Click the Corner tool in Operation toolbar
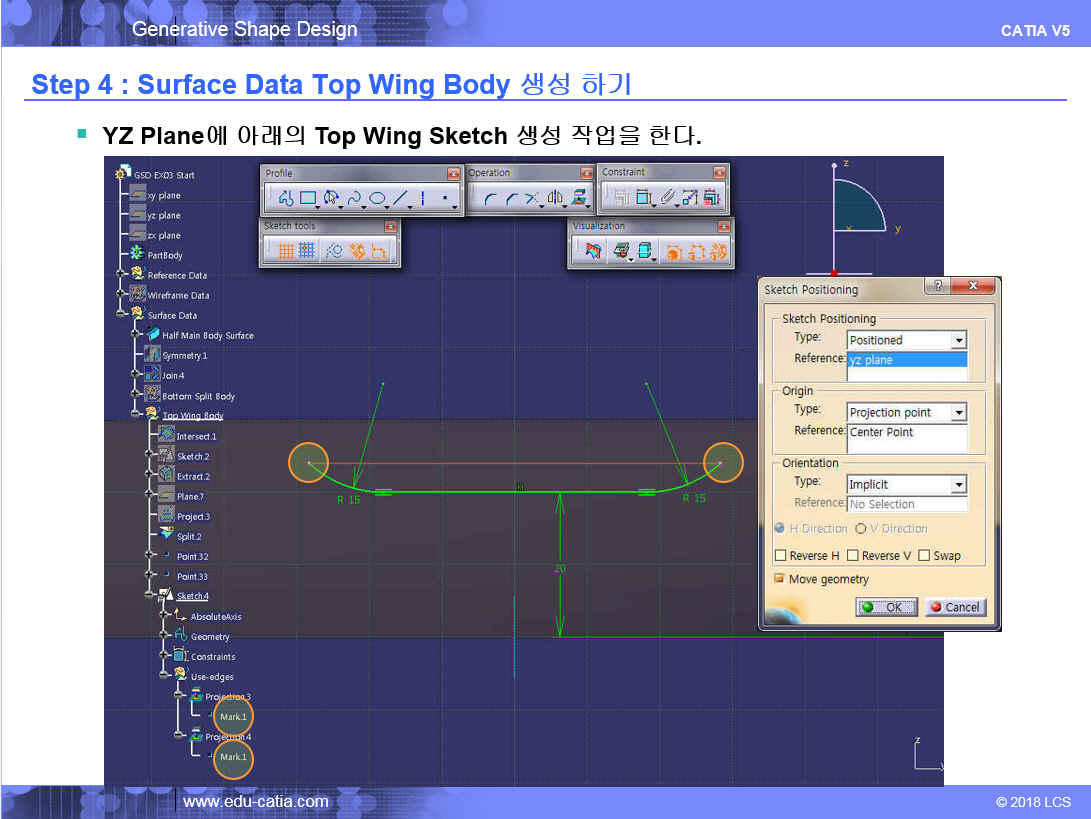The width and height of the screenshot is (1091, 819). [489, 198]
